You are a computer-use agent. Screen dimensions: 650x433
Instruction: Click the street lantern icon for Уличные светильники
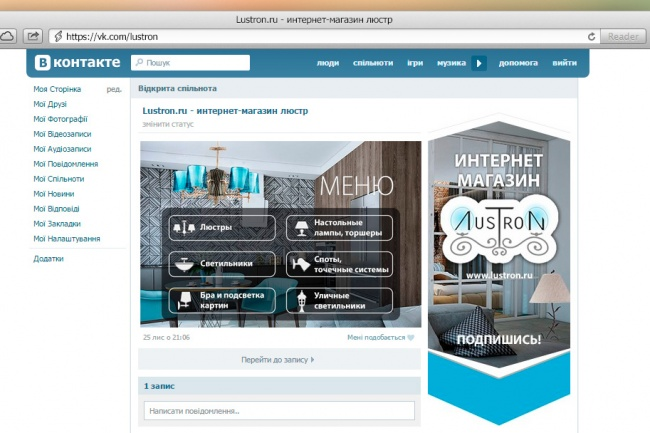click(303, 301)
